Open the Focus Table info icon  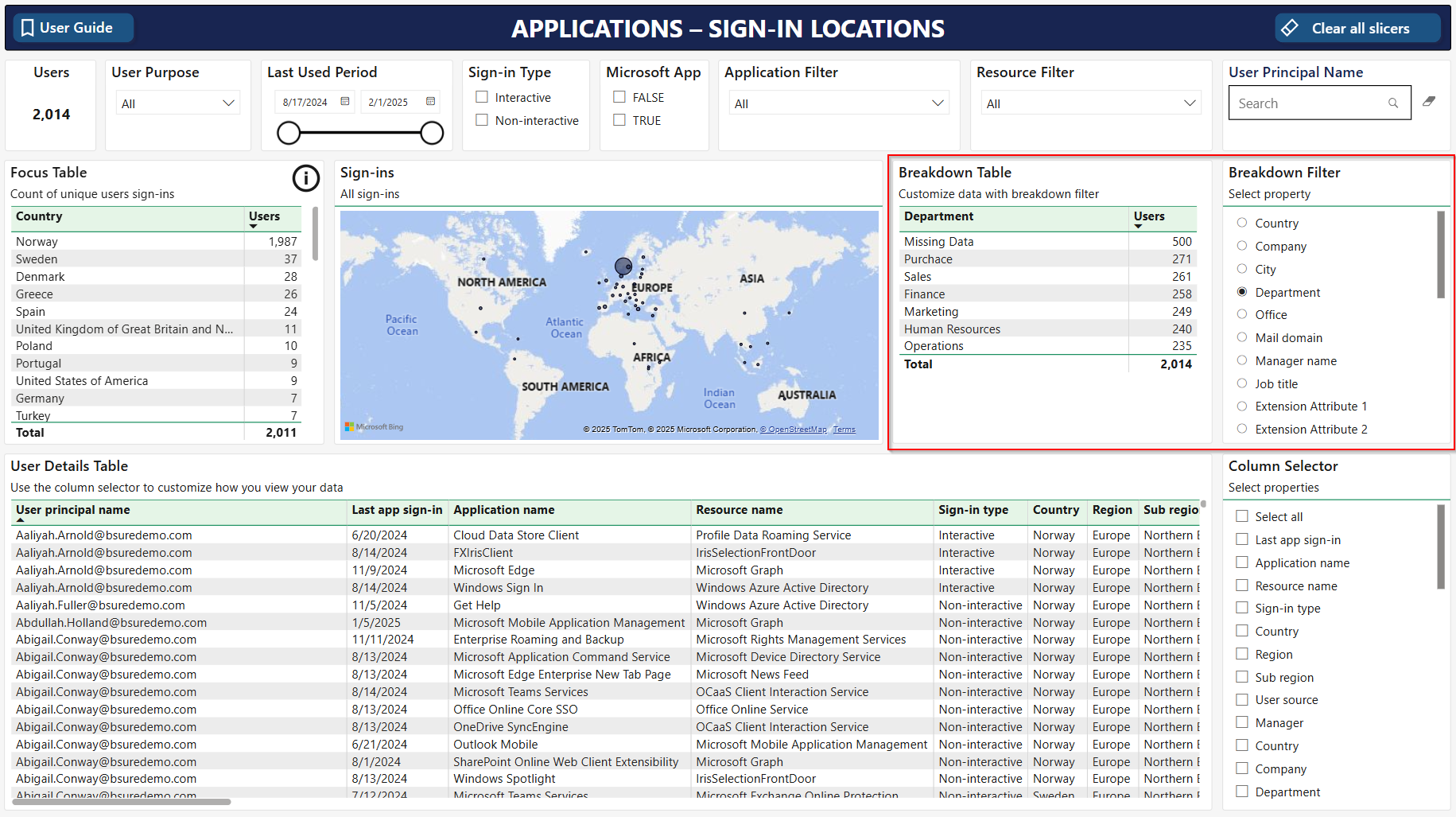[x=306, y=178]
